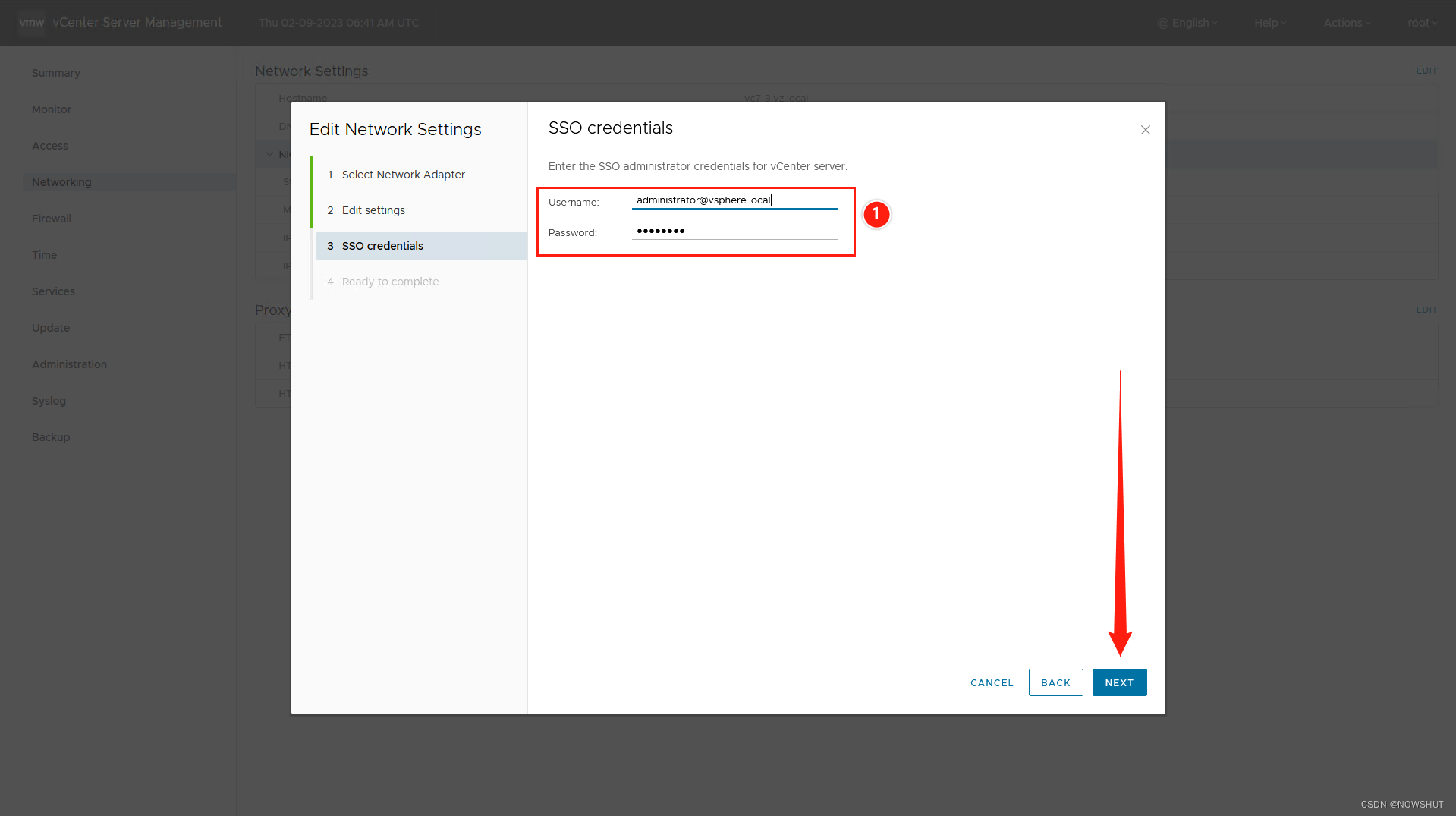Open the root user dropdown

click(1423, 23)
